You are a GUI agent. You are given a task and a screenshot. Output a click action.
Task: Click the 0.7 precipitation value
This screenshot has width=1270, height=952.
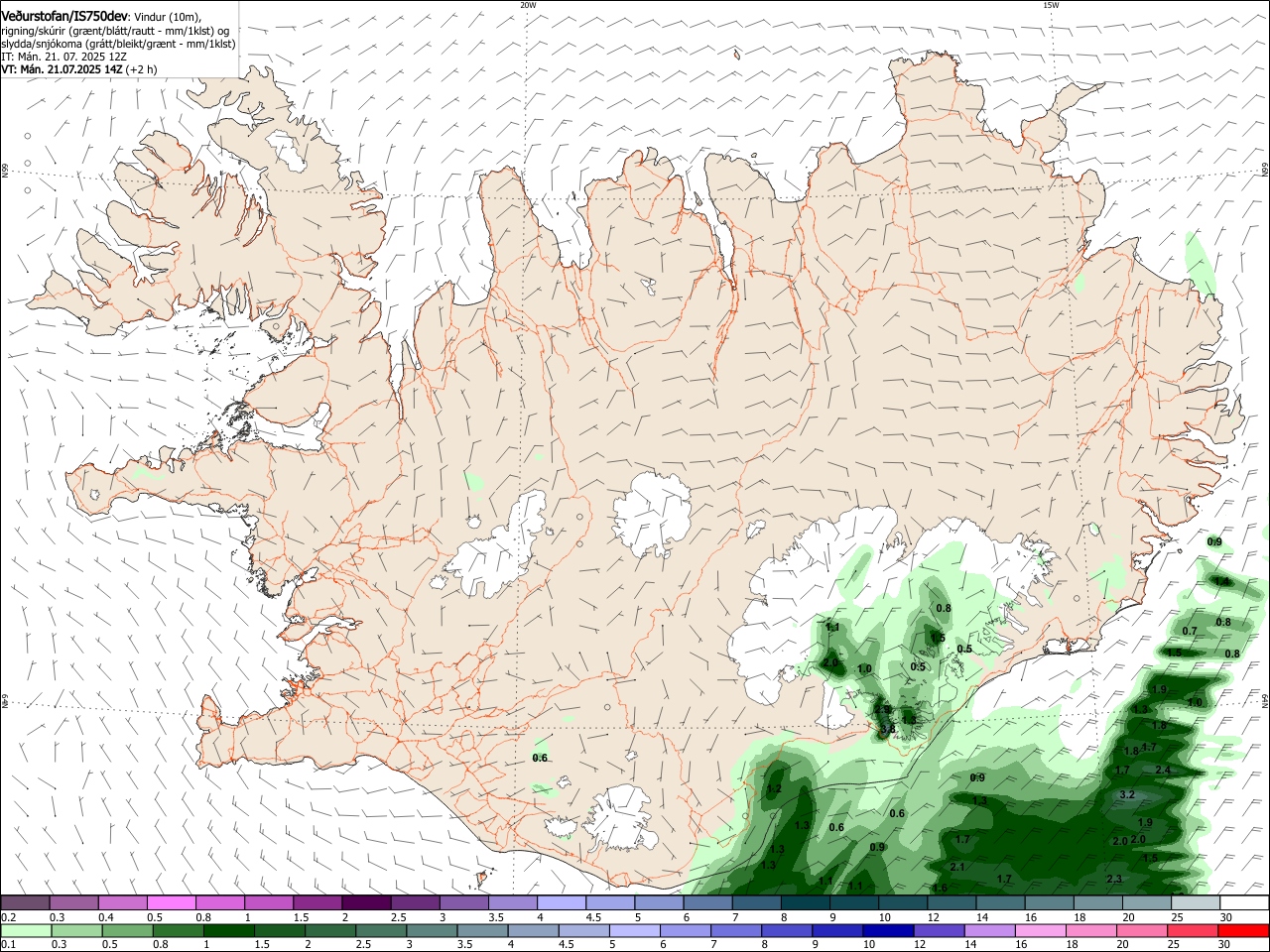point(1191,631)
